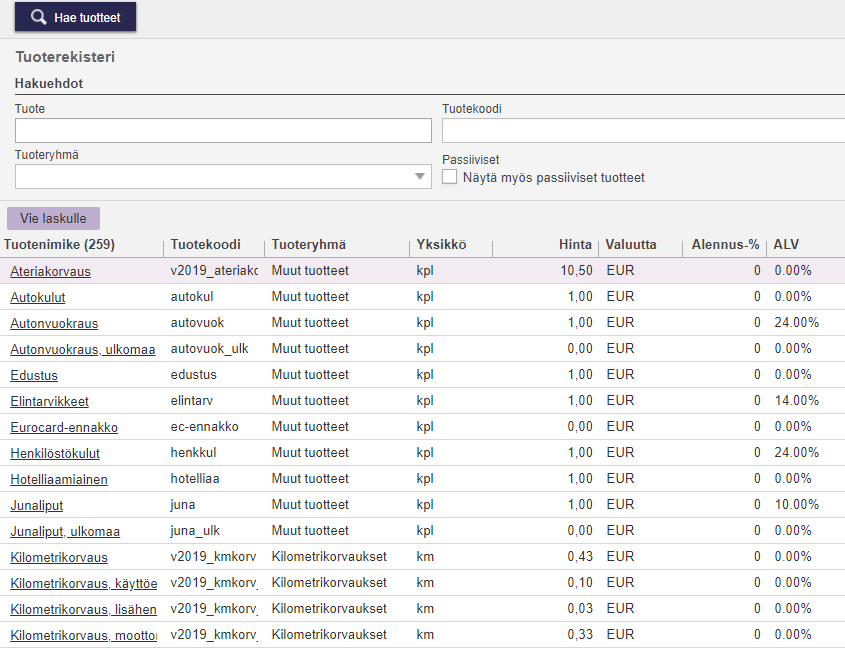The width and height of the screenshot is (845, 650).
Task: Sort by Tuoteryhmä column header
Action: pos(308,245)
